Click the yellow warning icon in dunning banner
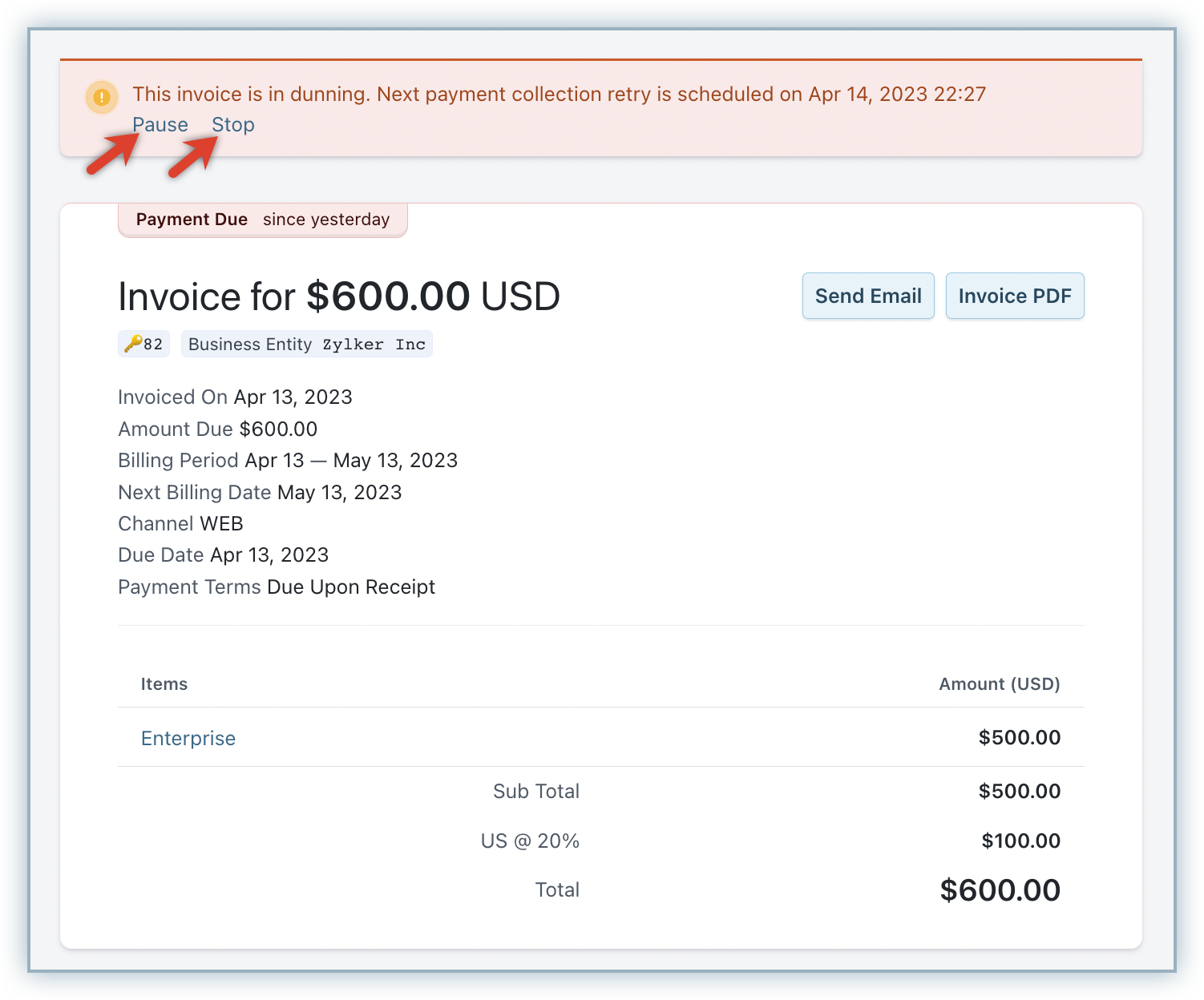1204x1000 pixels. (x=102, y=98)
